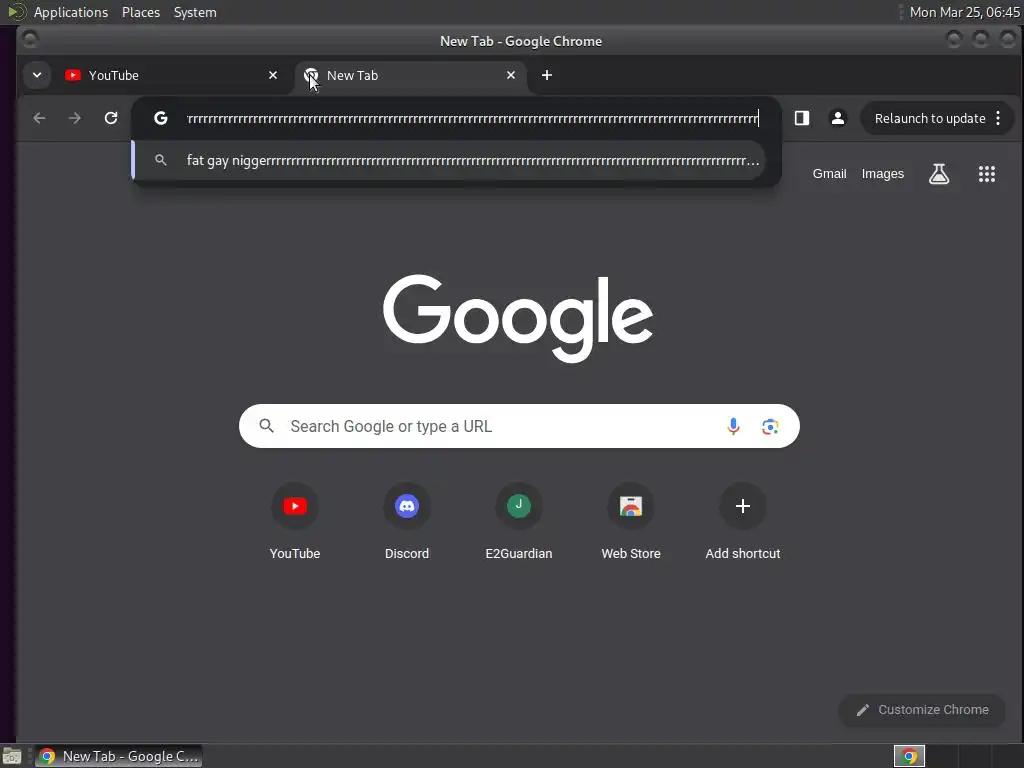Viewport: 1024px width, 768px height.
Task: Open the Gmail link
Action: coord(829,174)
